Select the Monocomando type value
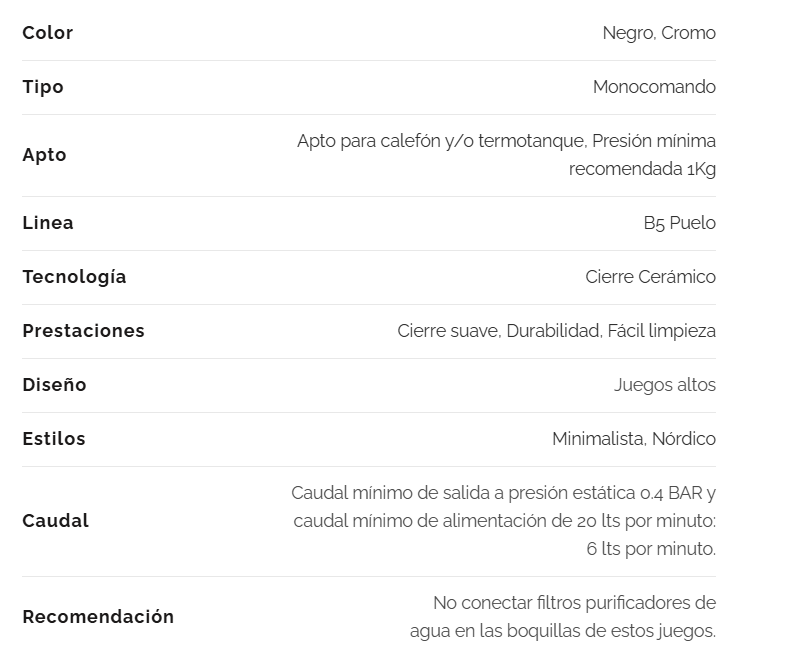This screenshot has width=808, height=668. (654, 87)
